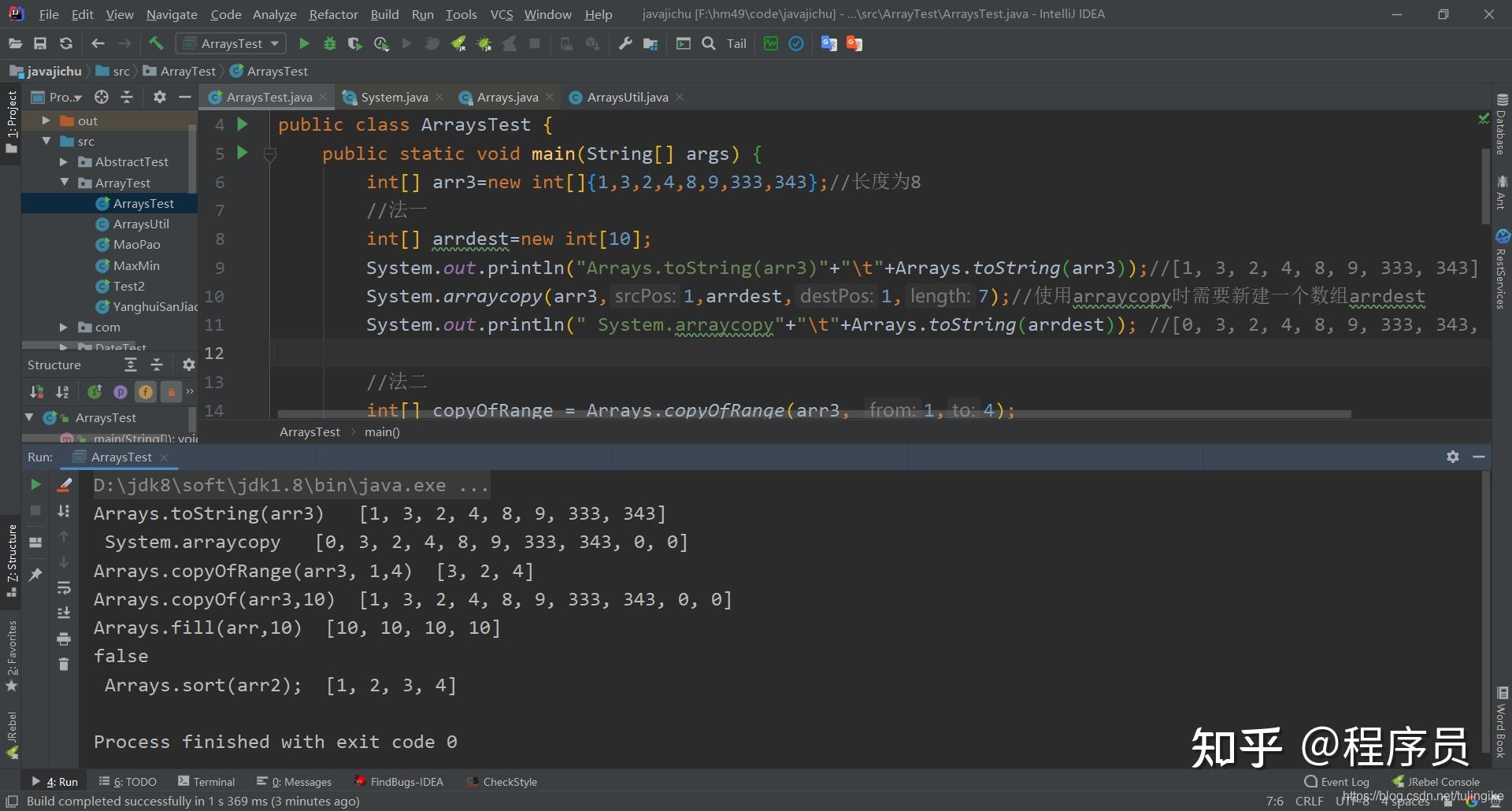Image resolution: width=1512 pixels, height=811 pixels.
Task: Rerun ArraysTest from Run panel
Action: [x=35, y=484]
